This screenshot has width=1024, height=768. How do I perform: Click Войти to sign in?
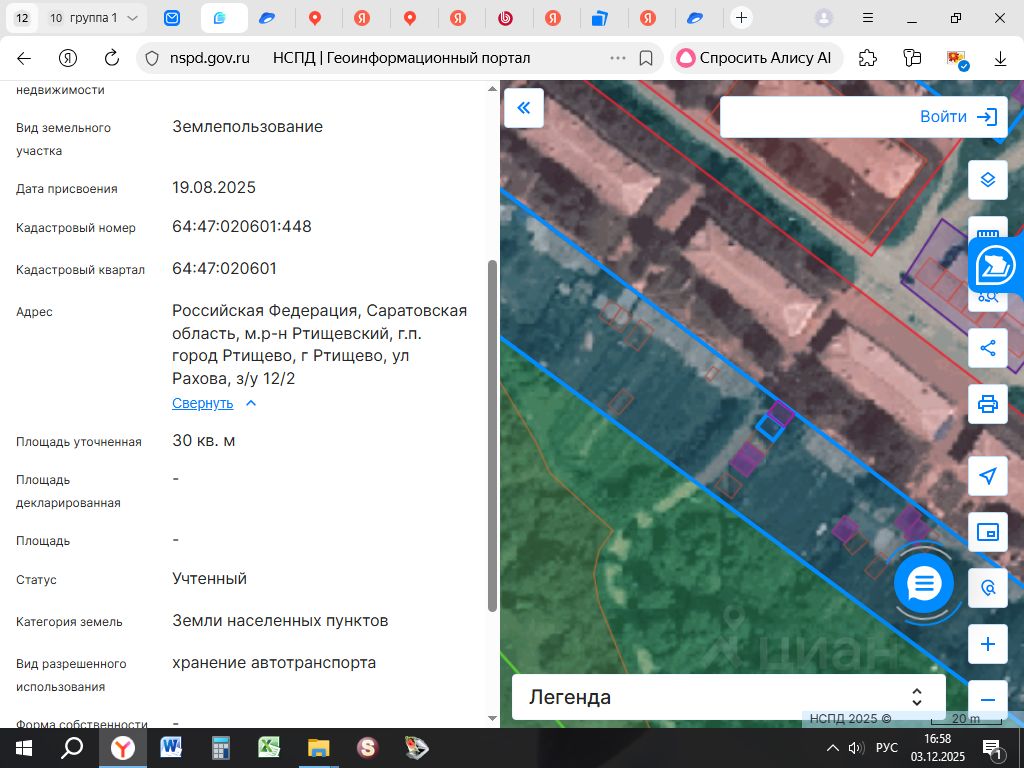[x=958, y=117]
